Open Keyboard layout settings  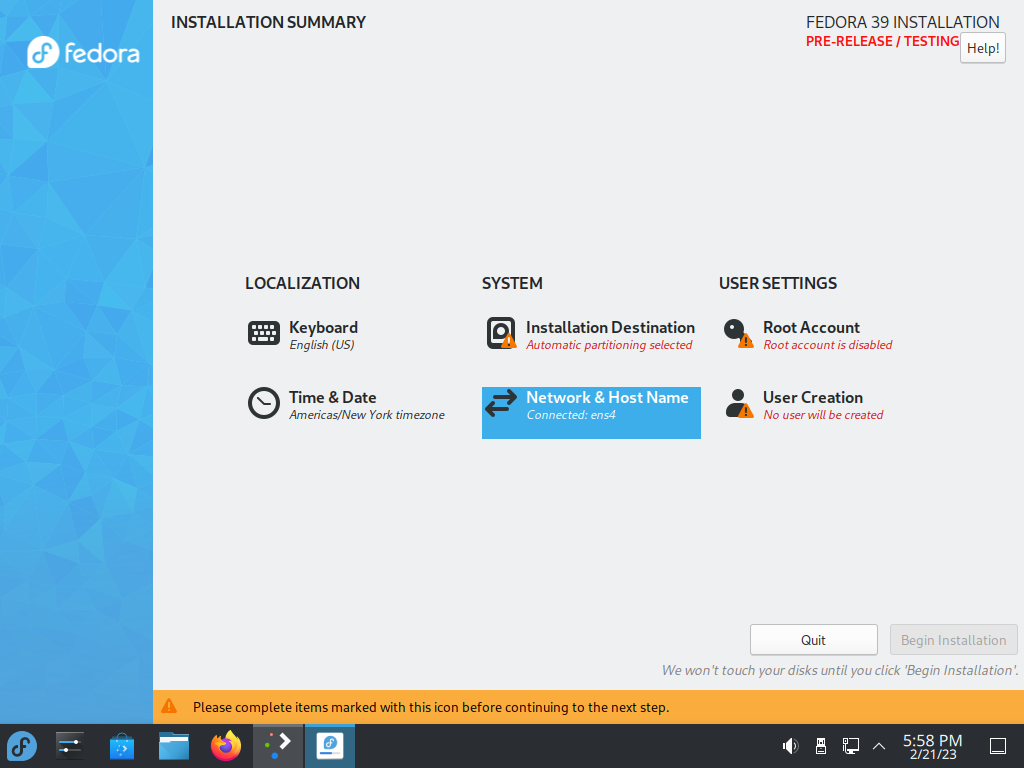[302, 334]
